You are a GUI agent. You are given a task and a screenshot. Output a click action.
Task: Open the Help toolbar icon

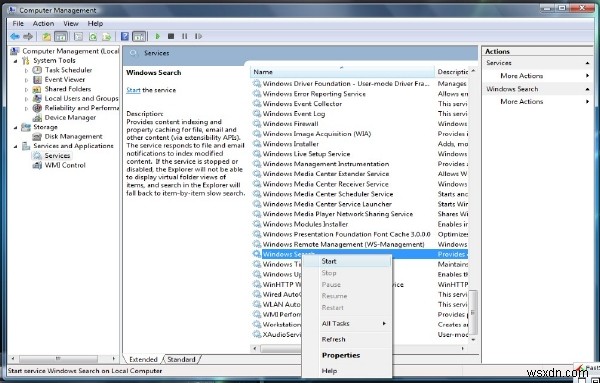(x=125, y=36)
